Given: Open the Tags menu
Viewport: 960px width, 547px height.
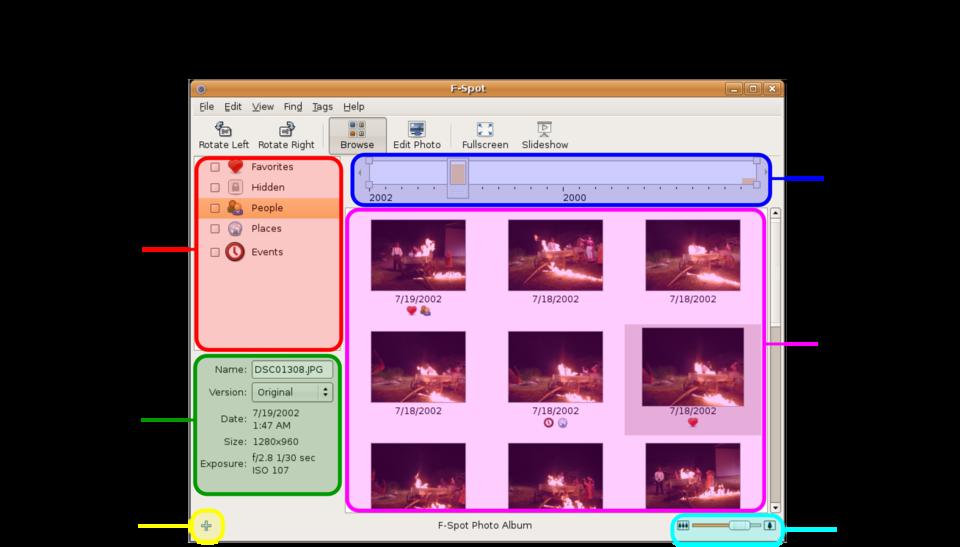Looking at the screenshot, I should tap(322, 107).
